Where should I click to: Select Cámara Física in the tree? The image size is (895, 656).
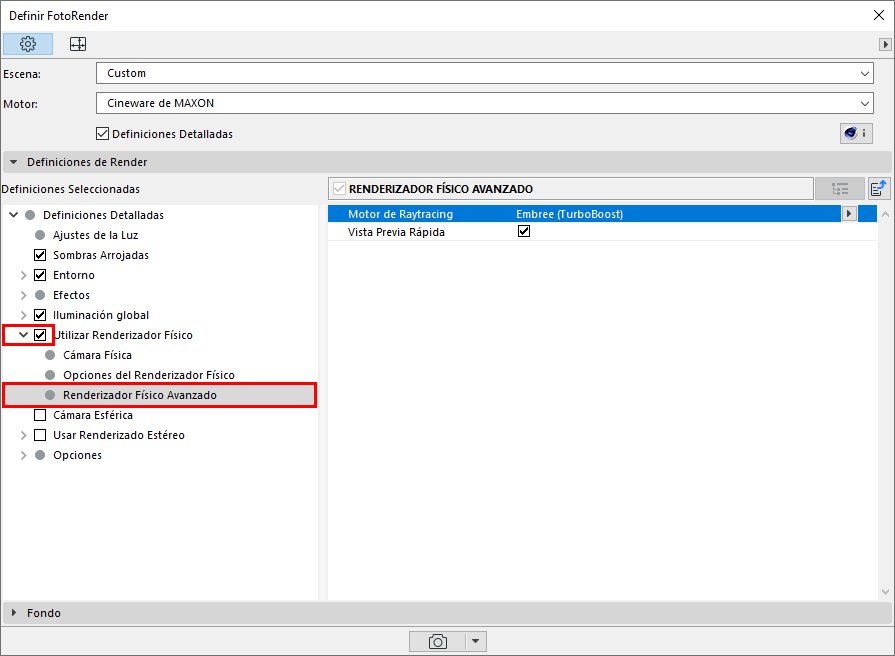click(97, 355)
